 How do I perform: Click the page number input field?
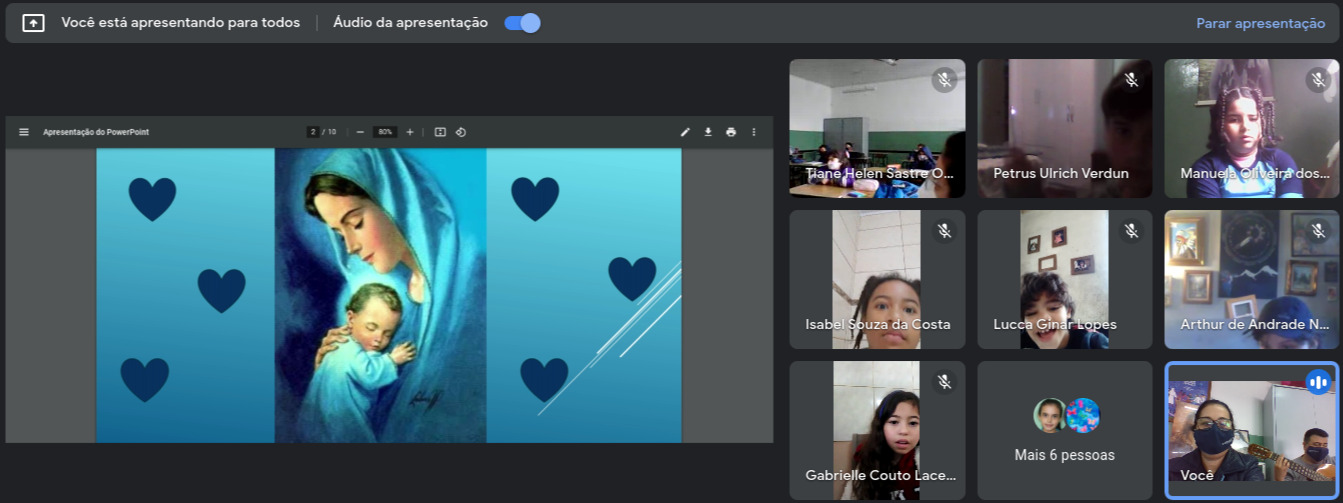point(313,132)
